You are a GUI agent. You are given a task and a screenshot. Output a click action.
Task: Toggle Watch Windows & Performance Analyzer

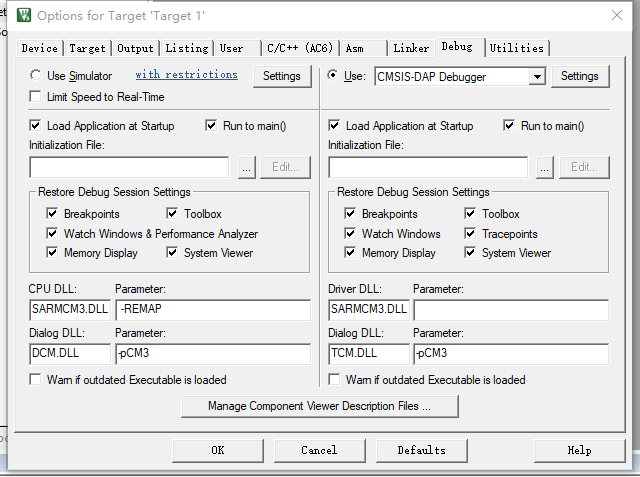click(52, 233)
